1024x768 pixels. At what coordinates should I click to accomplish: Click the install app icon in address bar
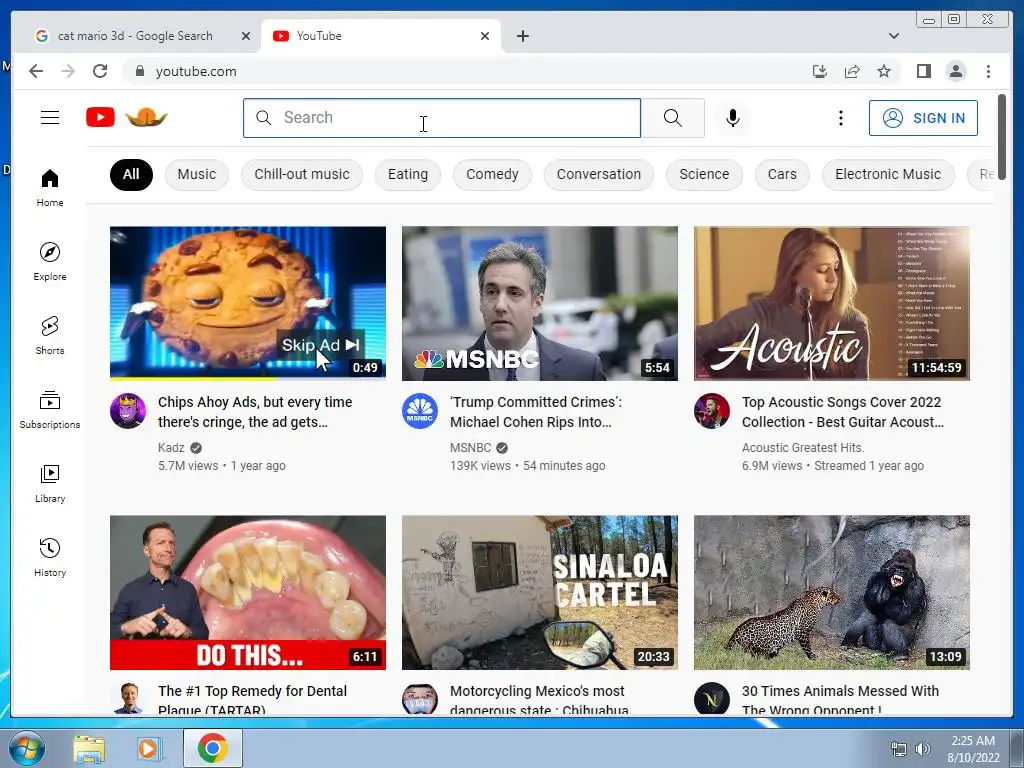(x=820, y=71)
